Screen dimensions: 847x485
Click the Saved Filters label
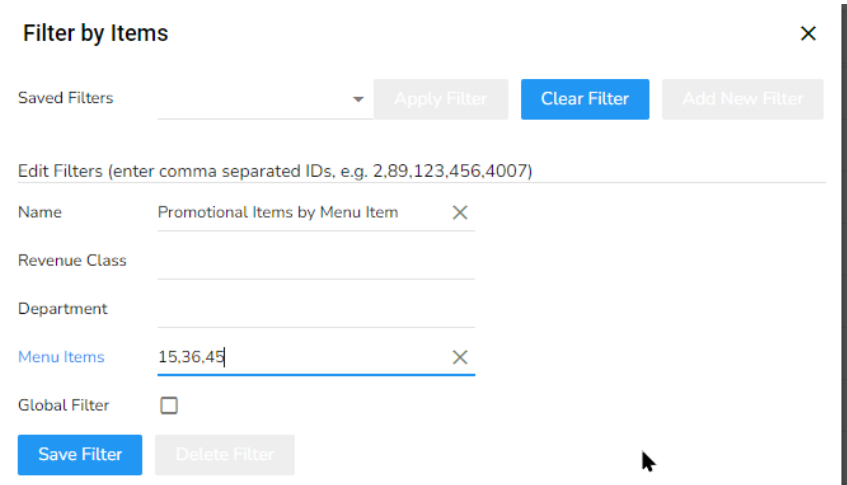click(66, 98)
